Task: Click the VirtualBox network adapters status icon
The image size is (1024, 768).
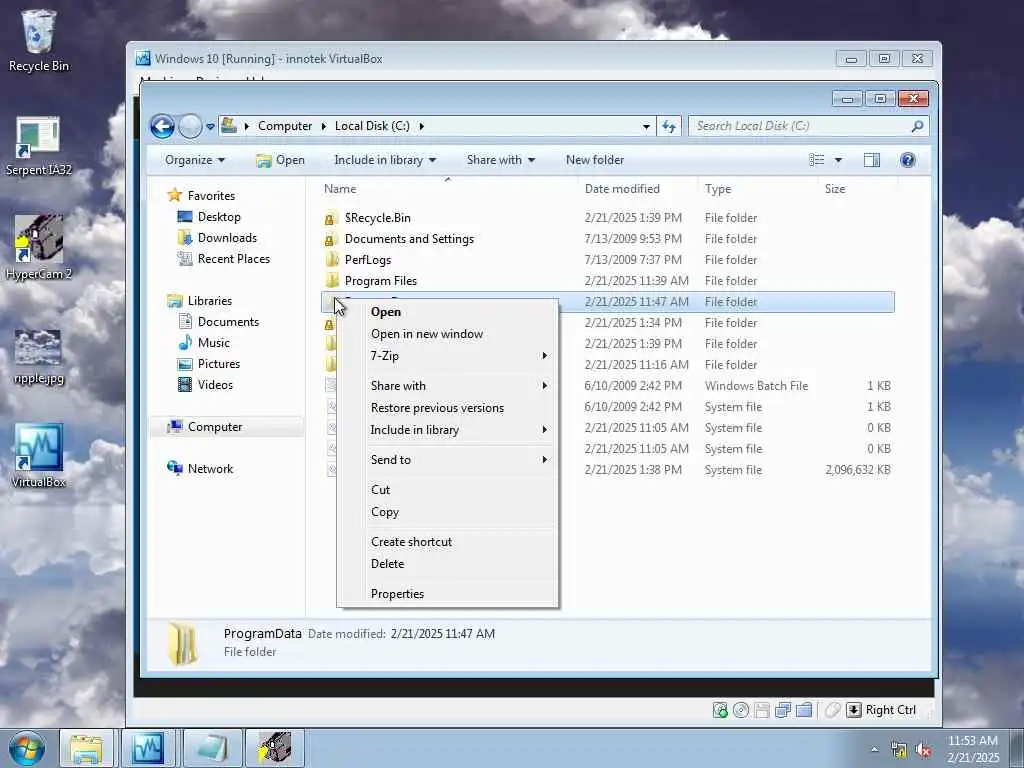Action: [x=782, y=710]
